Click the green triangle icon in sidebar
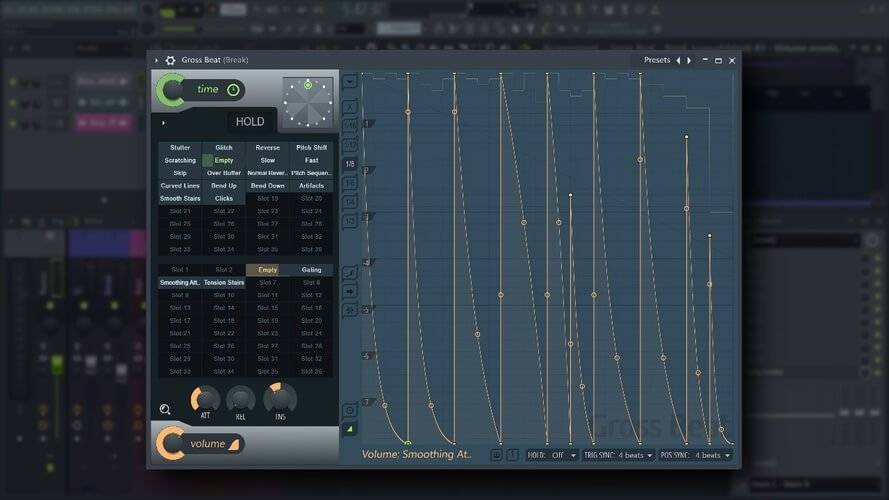Viewport: 889px width, 500px height. (350, 429)
